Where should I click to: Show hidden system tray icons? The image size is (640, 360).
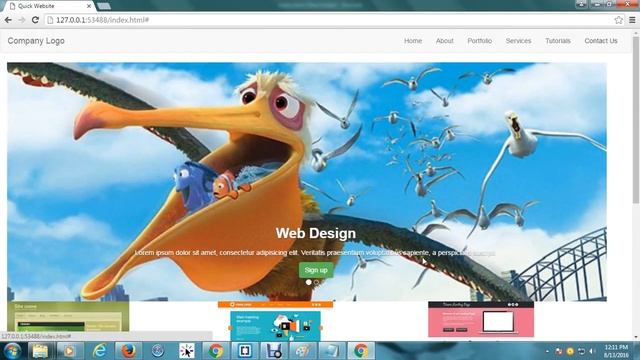coord(547,351)
